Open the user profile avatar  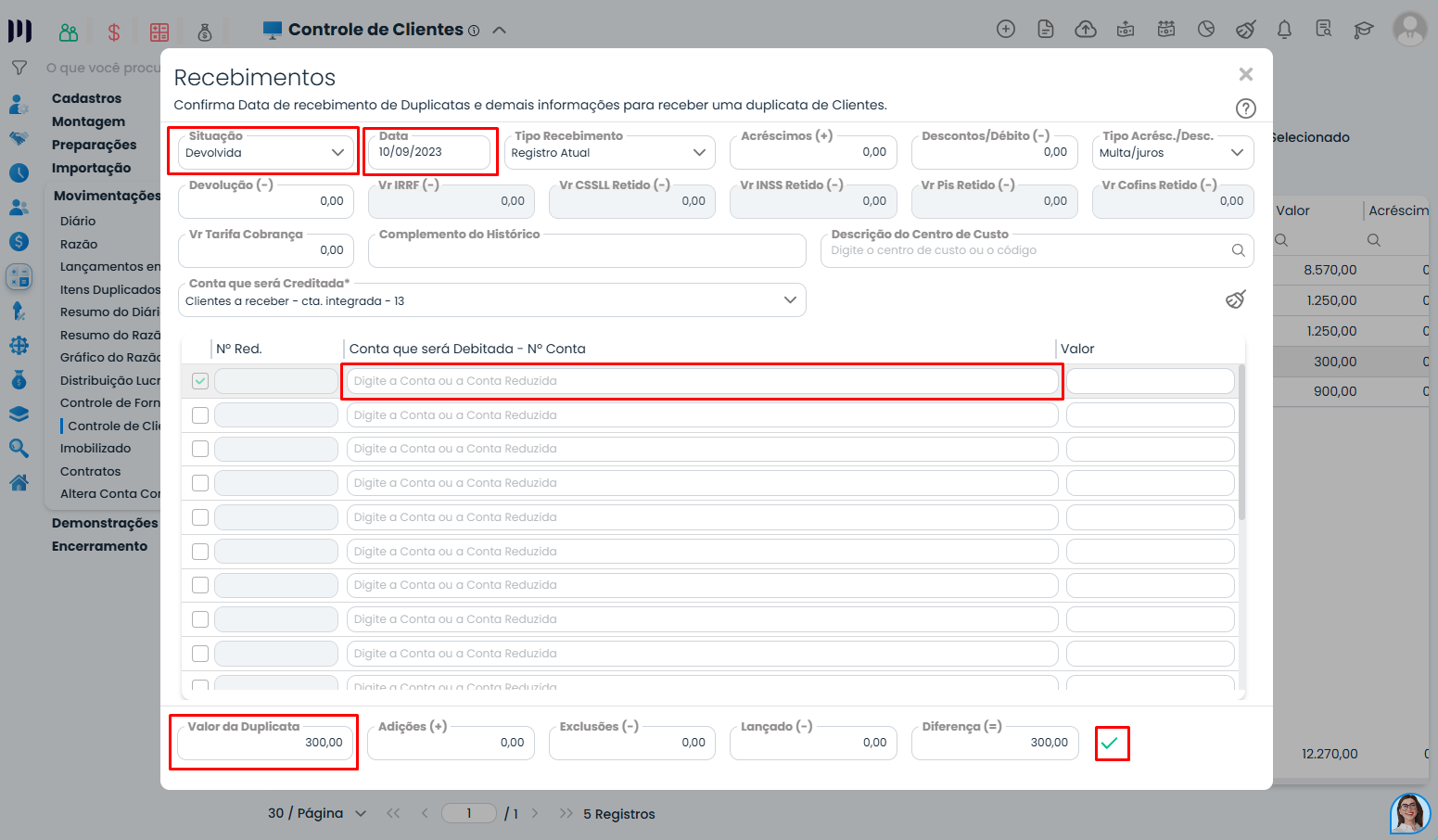[x=1410, y=30]
